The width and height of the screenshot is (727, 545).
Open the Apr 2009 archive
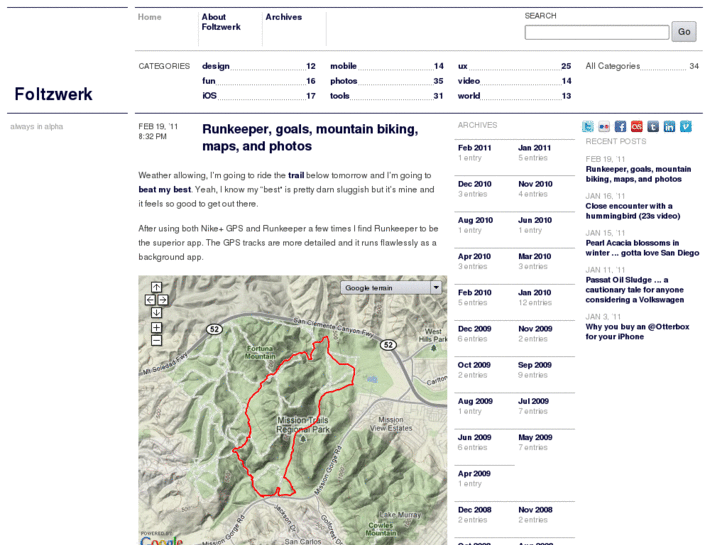tap(474, 473)
